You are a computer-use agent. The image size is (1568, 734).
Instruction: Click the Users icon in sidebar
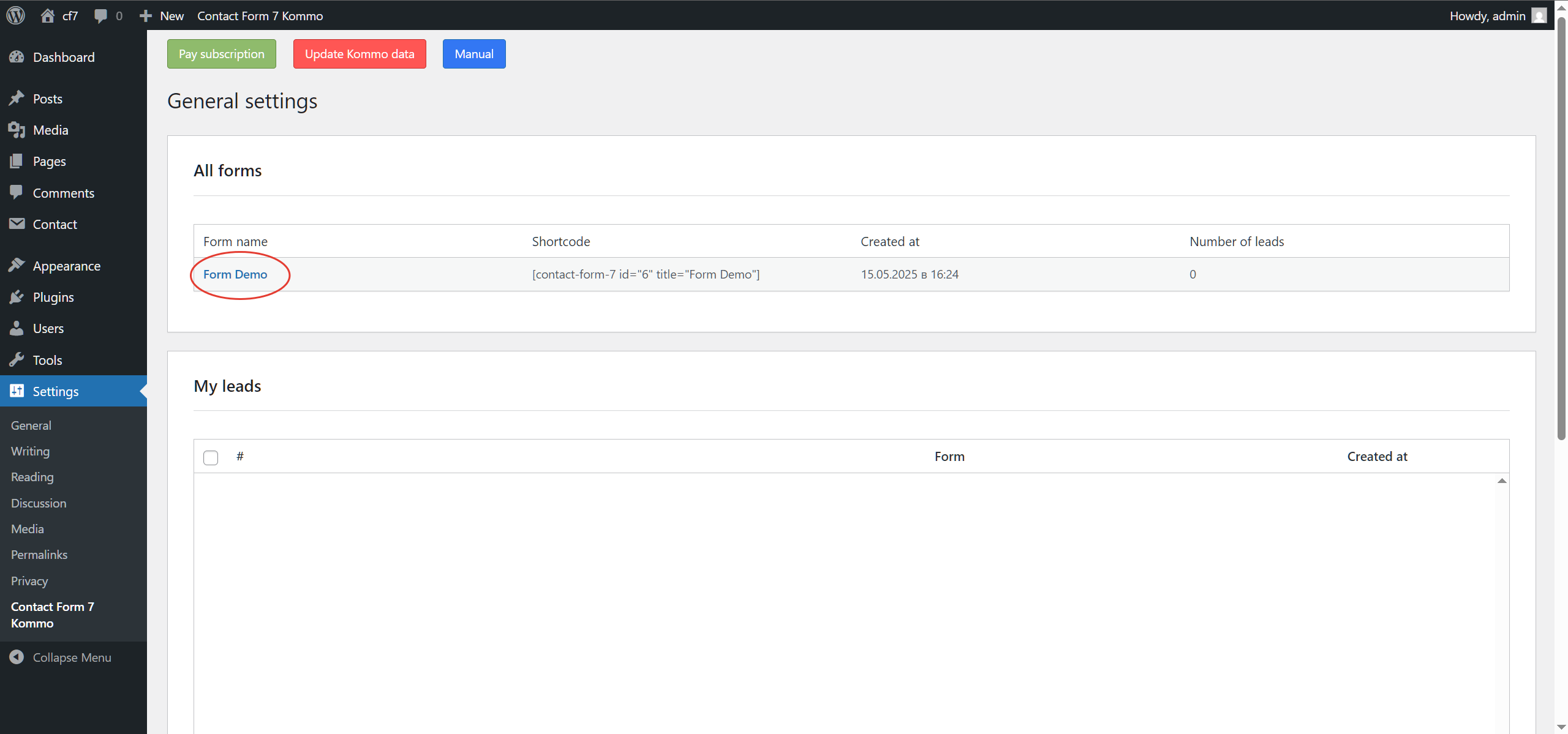(x=17, y=328)
